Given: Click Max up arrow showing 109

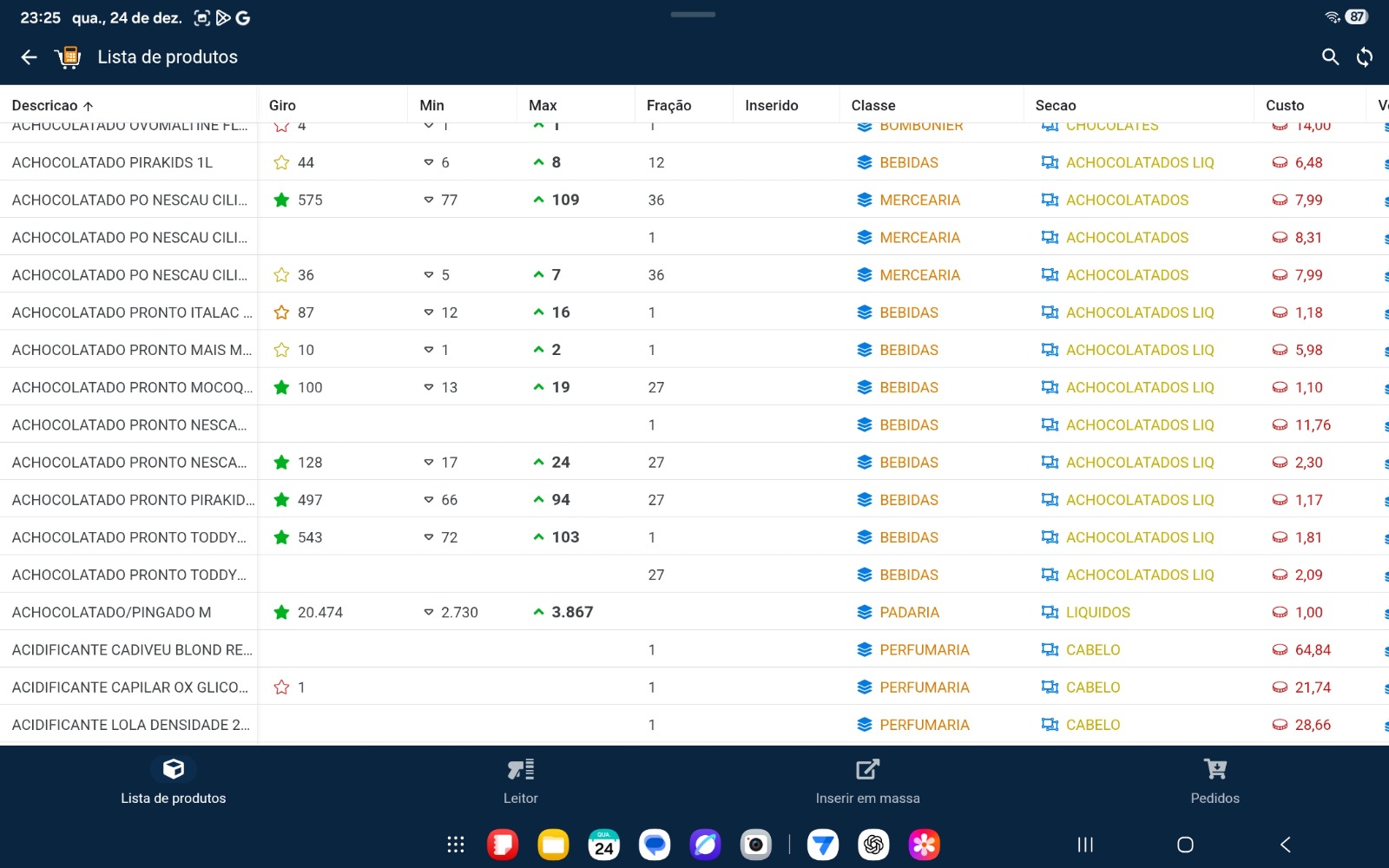Looking at the screenshot, I should point(539,200).
